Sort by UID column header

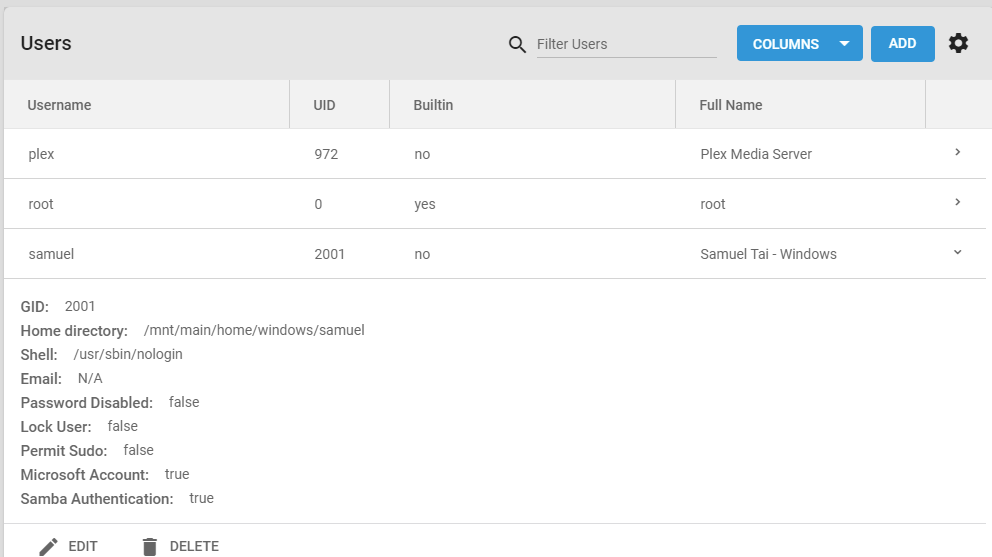click(324, 105)
